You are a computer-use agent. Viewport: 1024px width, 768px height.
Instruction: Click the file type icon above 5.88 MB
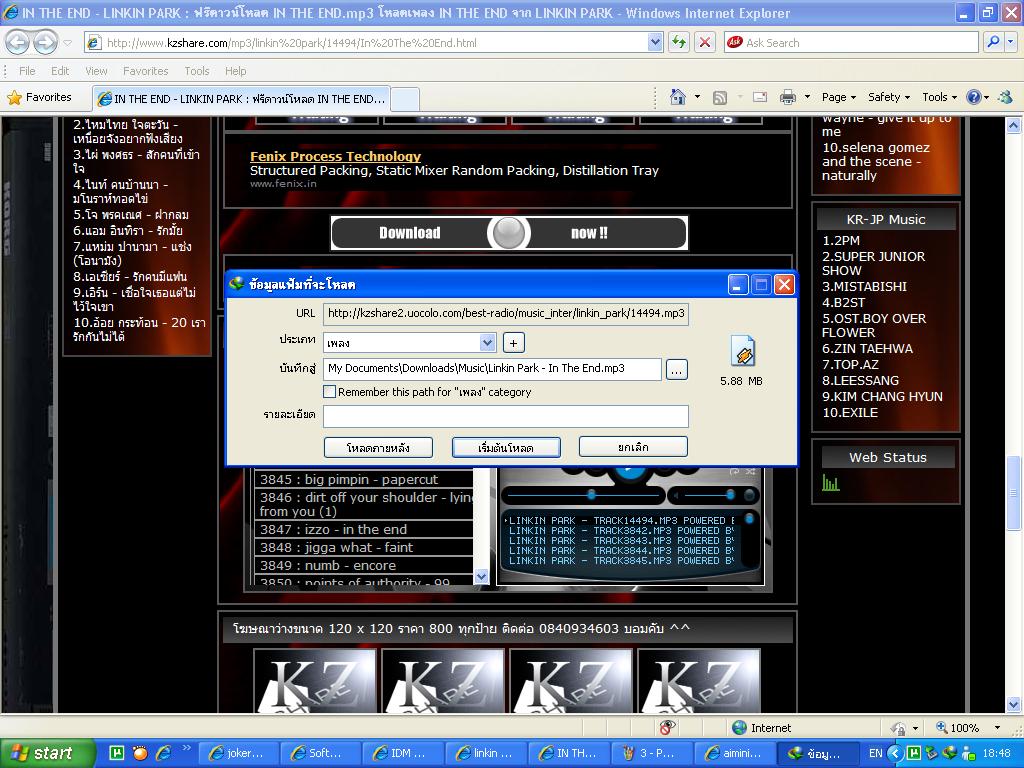pyautogui.click(x=743, y=351)
